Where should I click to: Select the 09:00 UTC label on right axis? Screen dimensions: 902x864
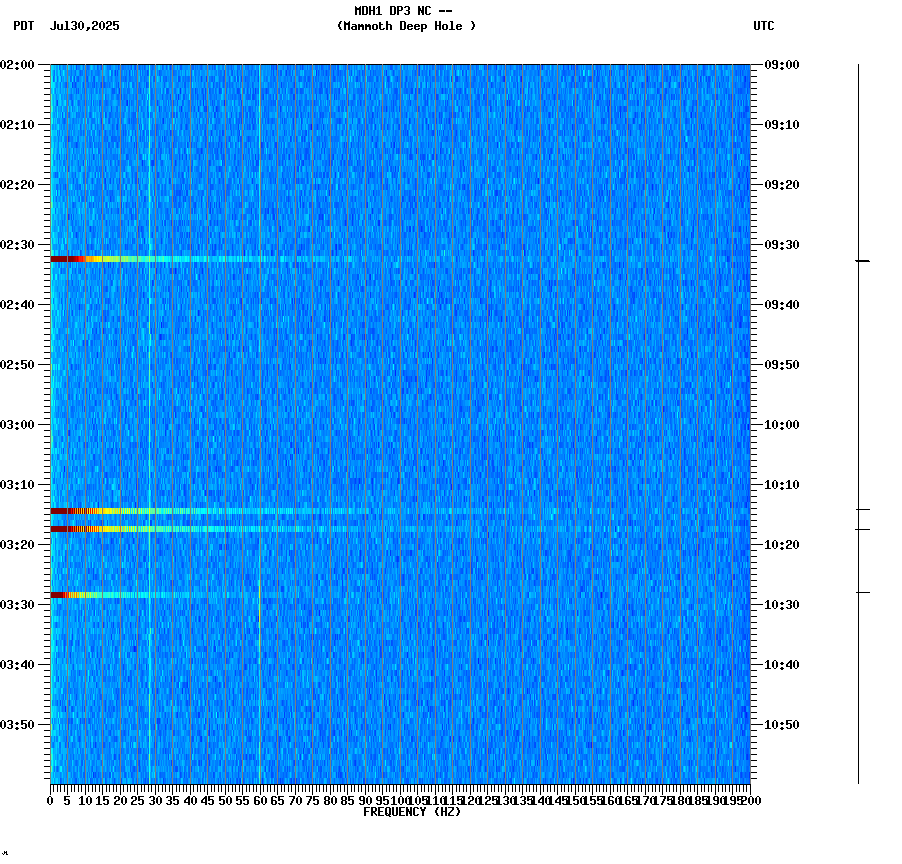pos(780,66)
